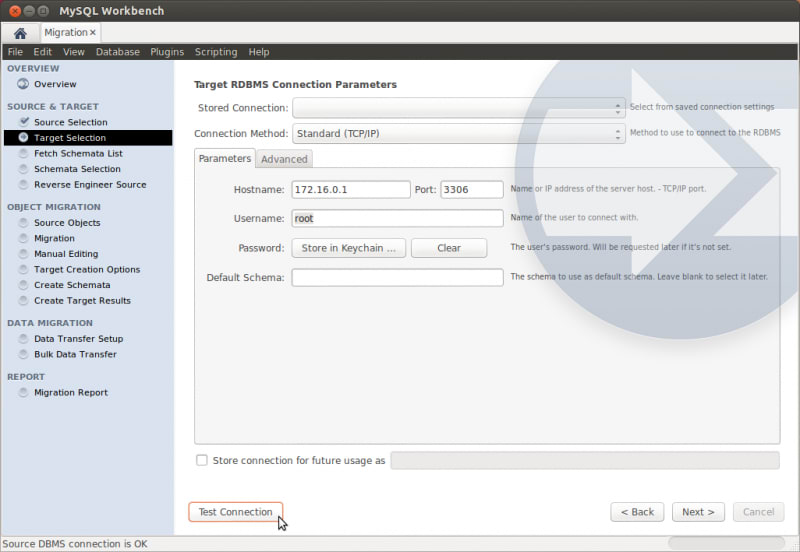Click the Cancel button
The image size is (800, 552).
point(758,512)
